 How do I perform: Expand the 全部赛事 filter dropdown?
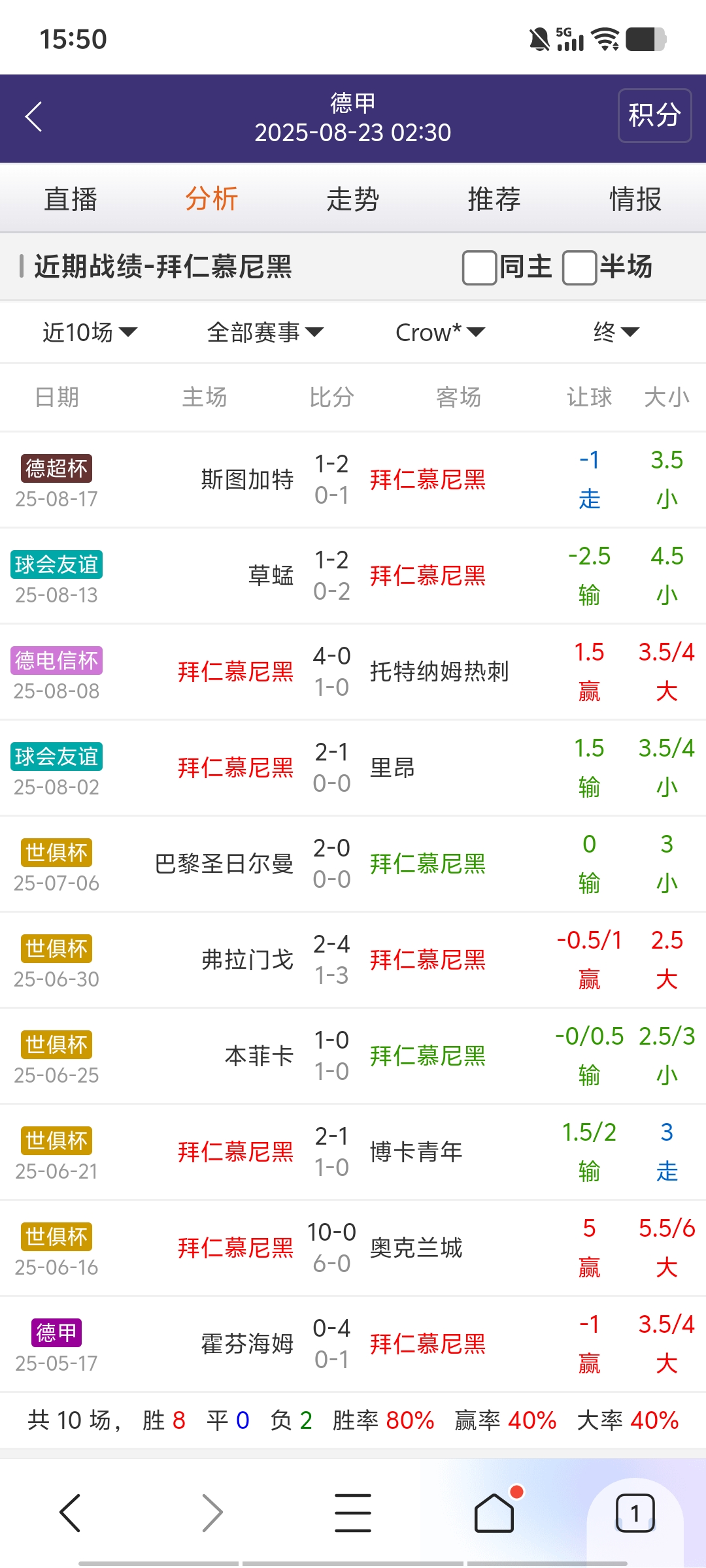click(265, 333)
